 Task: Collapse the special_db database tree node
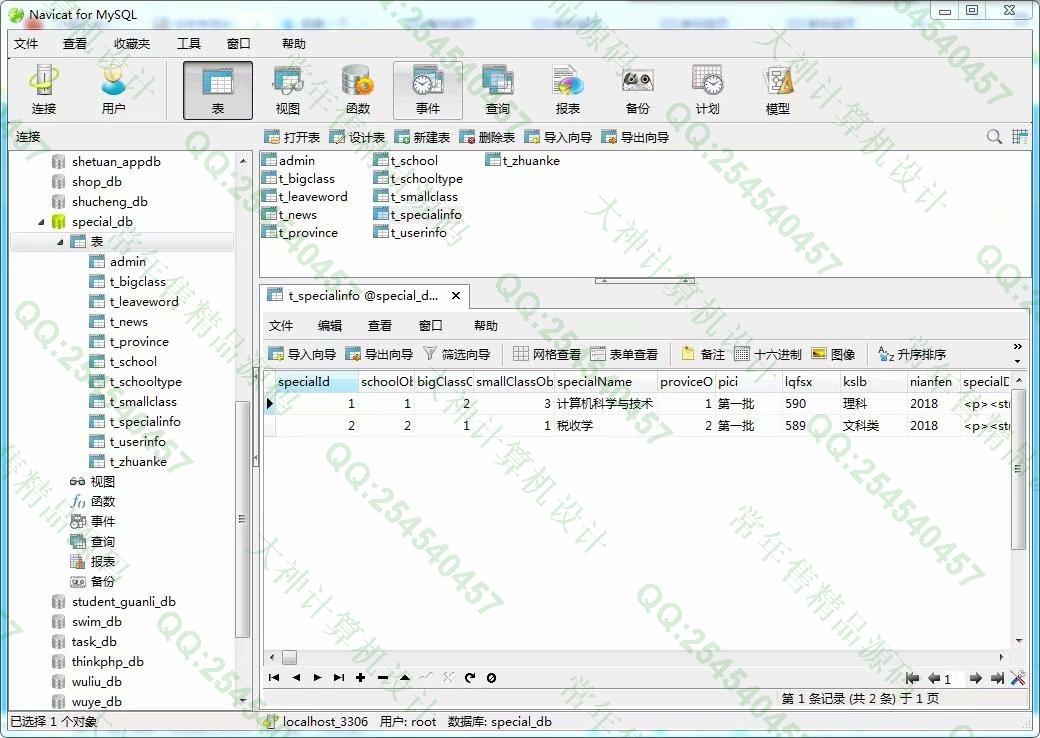42,222
